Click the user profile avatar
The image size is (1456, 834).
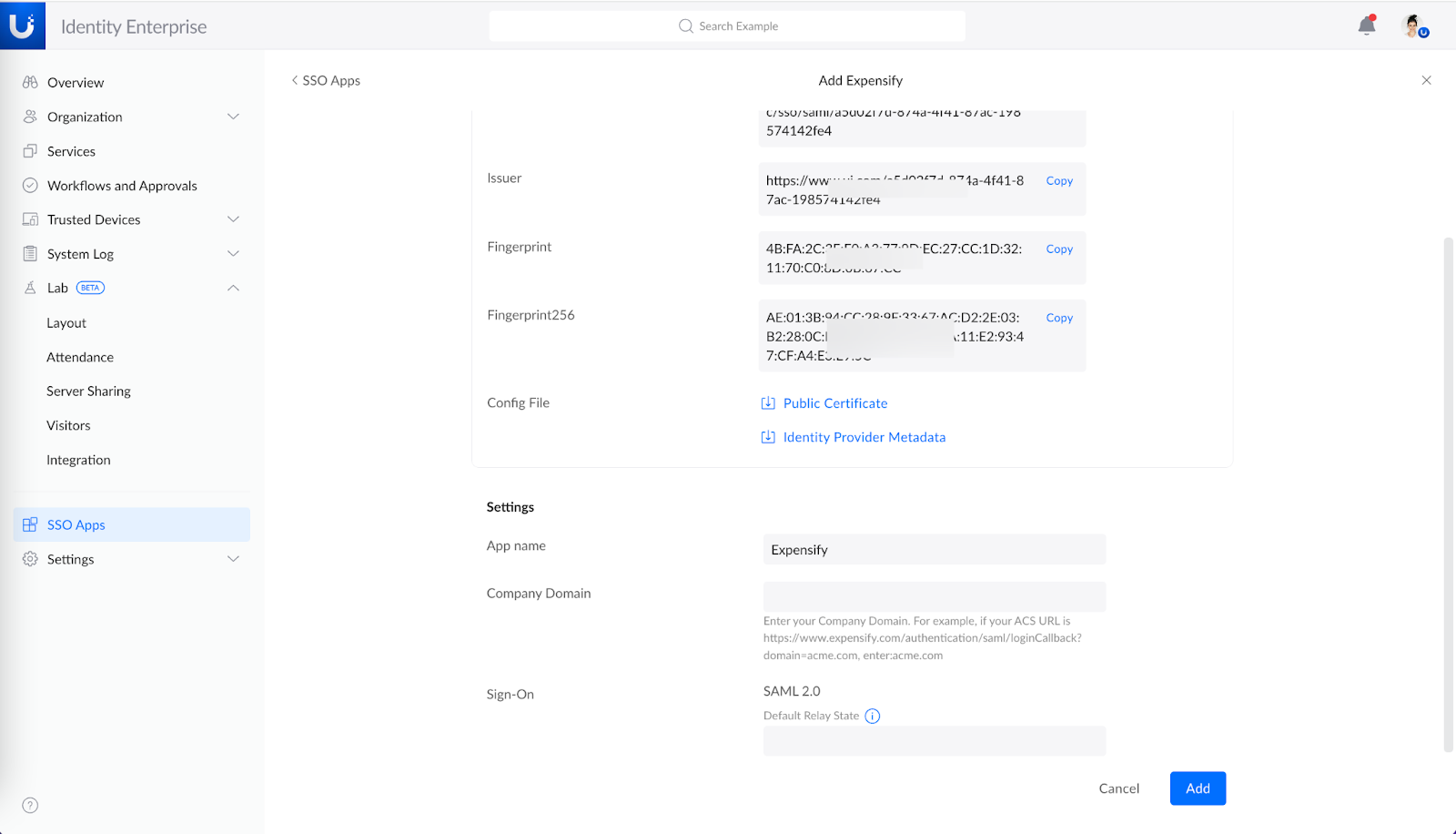pos(1412,25)
